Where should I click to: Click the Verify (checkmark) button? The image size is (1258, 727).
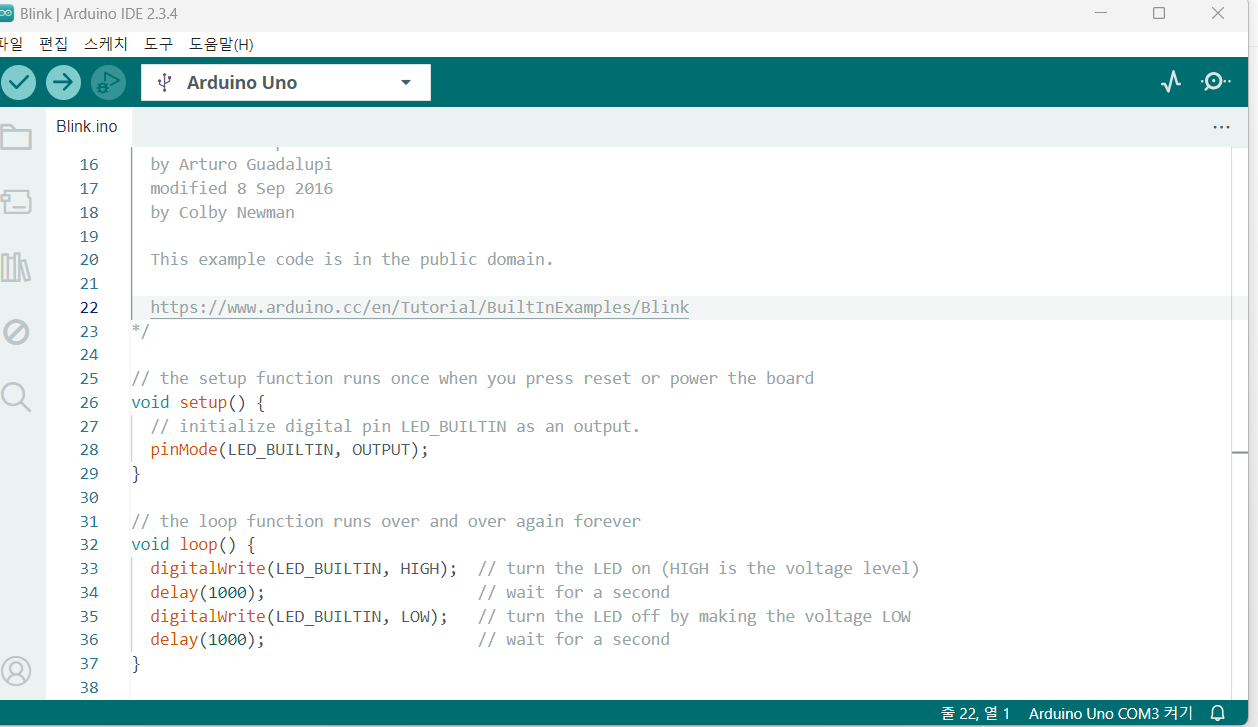18,82
